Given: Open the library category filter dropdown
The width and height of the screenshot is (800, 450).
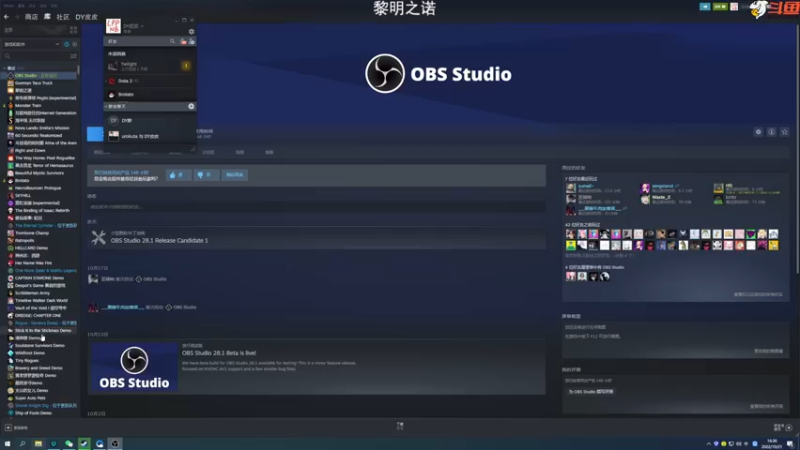Looking at the screenshot, I should pyautogui.click(x=32, y=44).
